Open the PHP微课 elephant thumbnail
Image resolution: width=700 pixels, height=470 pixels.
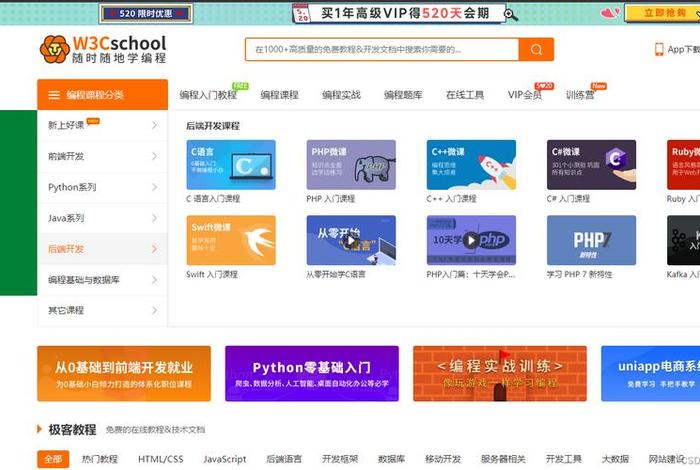pos(351,165)
